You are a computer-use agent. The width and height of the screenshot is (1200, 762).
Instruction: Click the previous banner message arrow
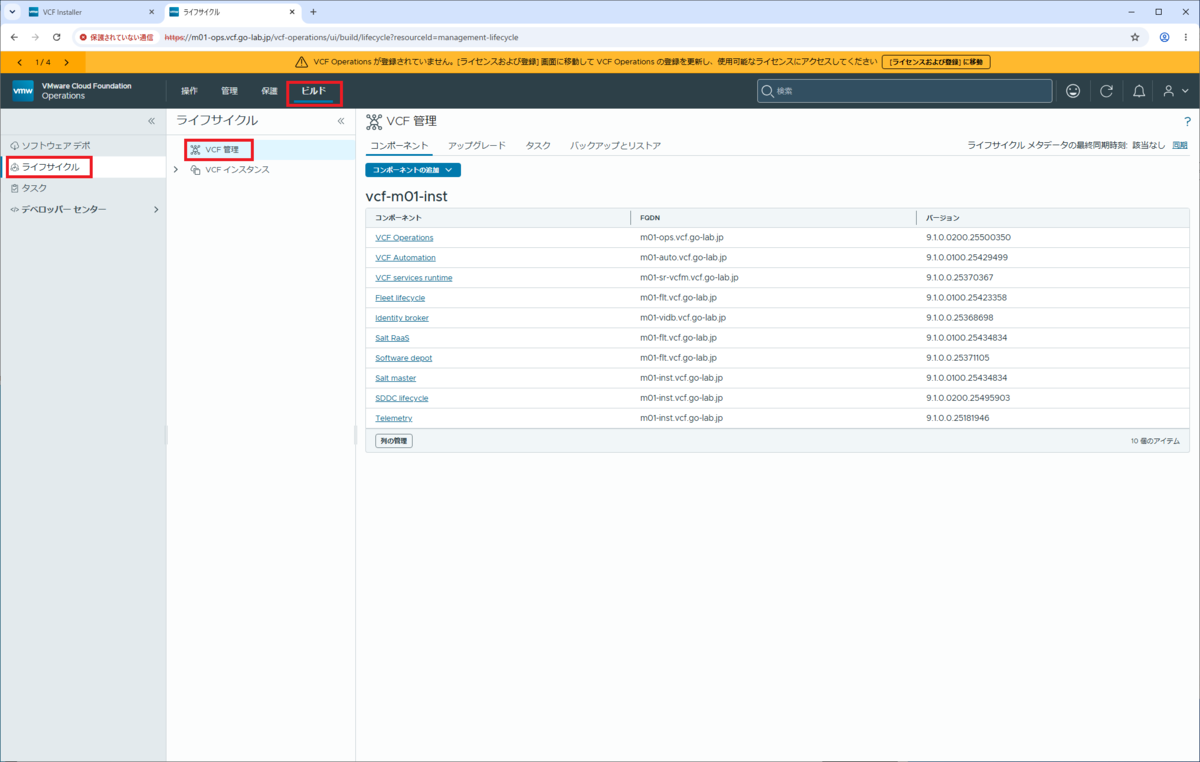coord(18,62)
